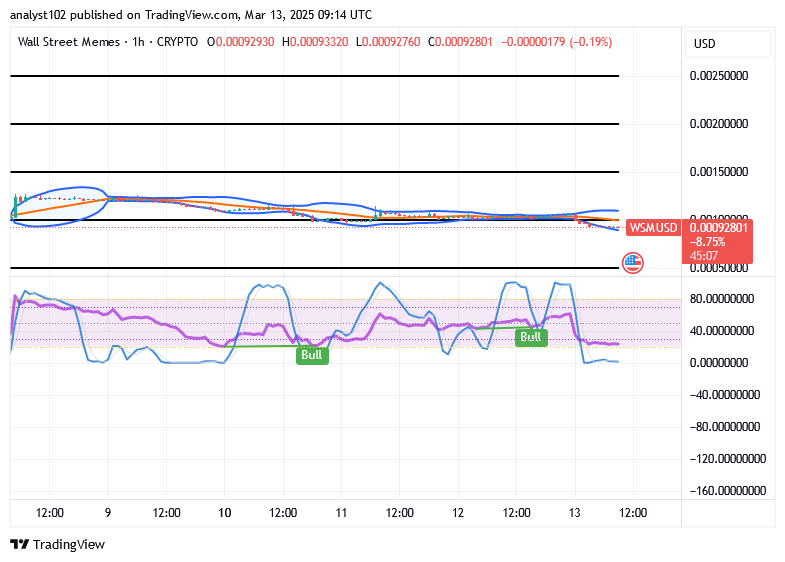Click the −8.75% change in price tag
785x562 pixels.
tap(707, 242)
